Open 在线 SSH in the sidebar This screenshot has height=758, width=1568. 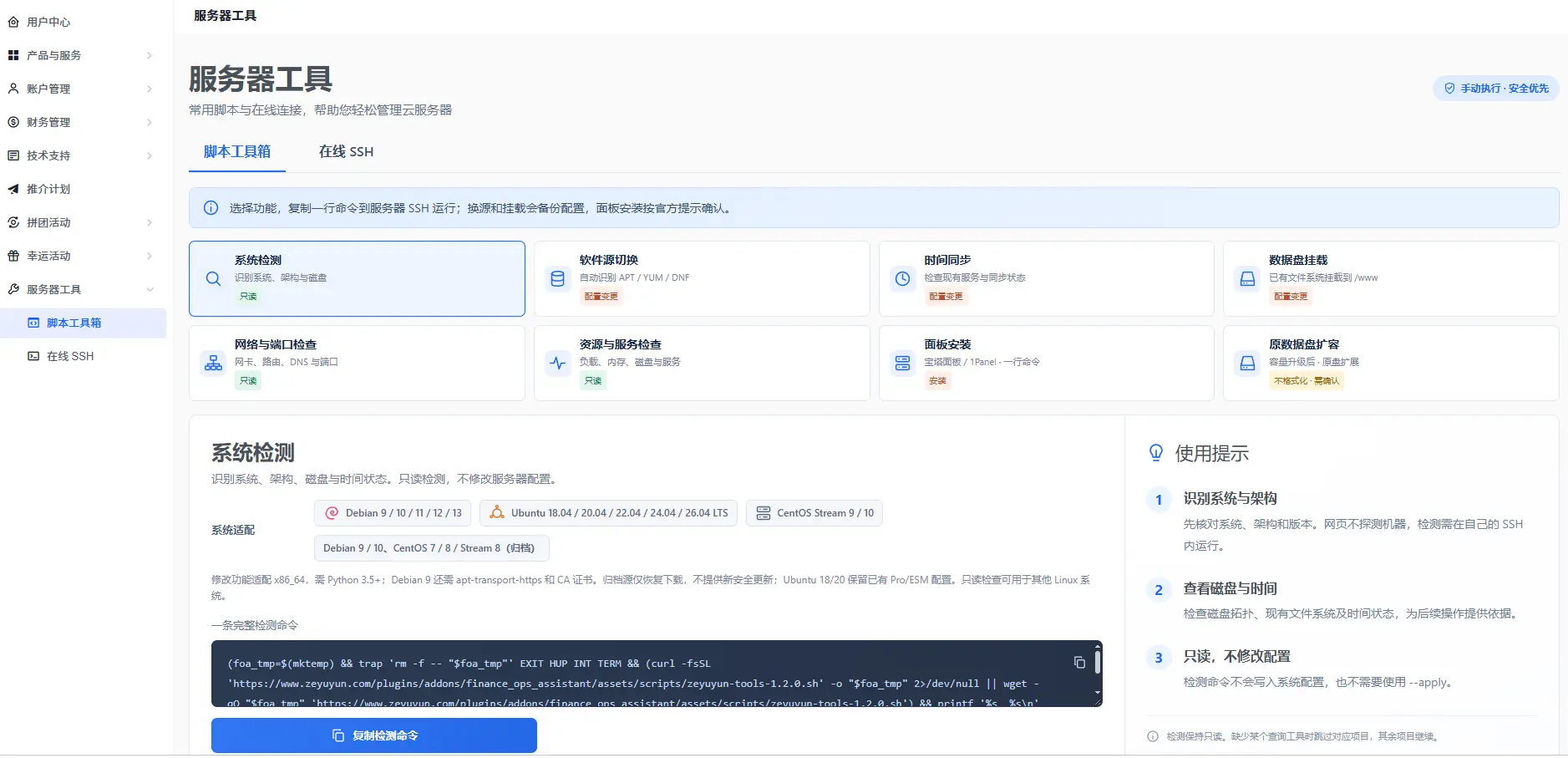[x=83, y=356]
